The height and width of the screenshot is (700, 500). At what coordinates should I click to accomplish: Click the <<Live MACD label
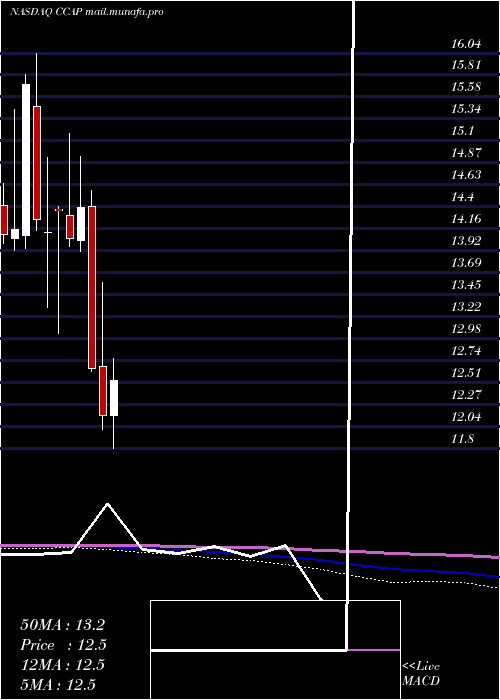point(421,674)
